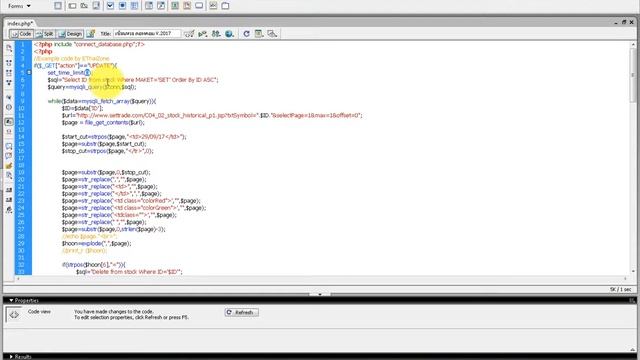Viewport: 640px width, 360px height.
Task: Collapse code block marker at line 5
Action: [29, 73]
